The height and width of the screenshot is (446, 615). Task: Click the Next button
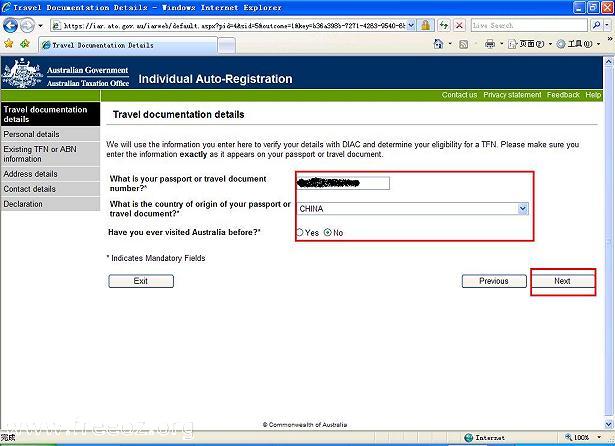(x=562, y=281)
